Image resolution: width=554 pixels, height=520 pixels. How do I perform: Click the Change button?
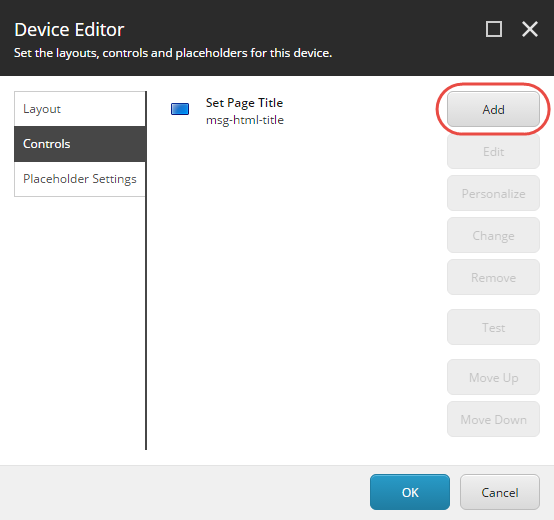pos(493,235)
